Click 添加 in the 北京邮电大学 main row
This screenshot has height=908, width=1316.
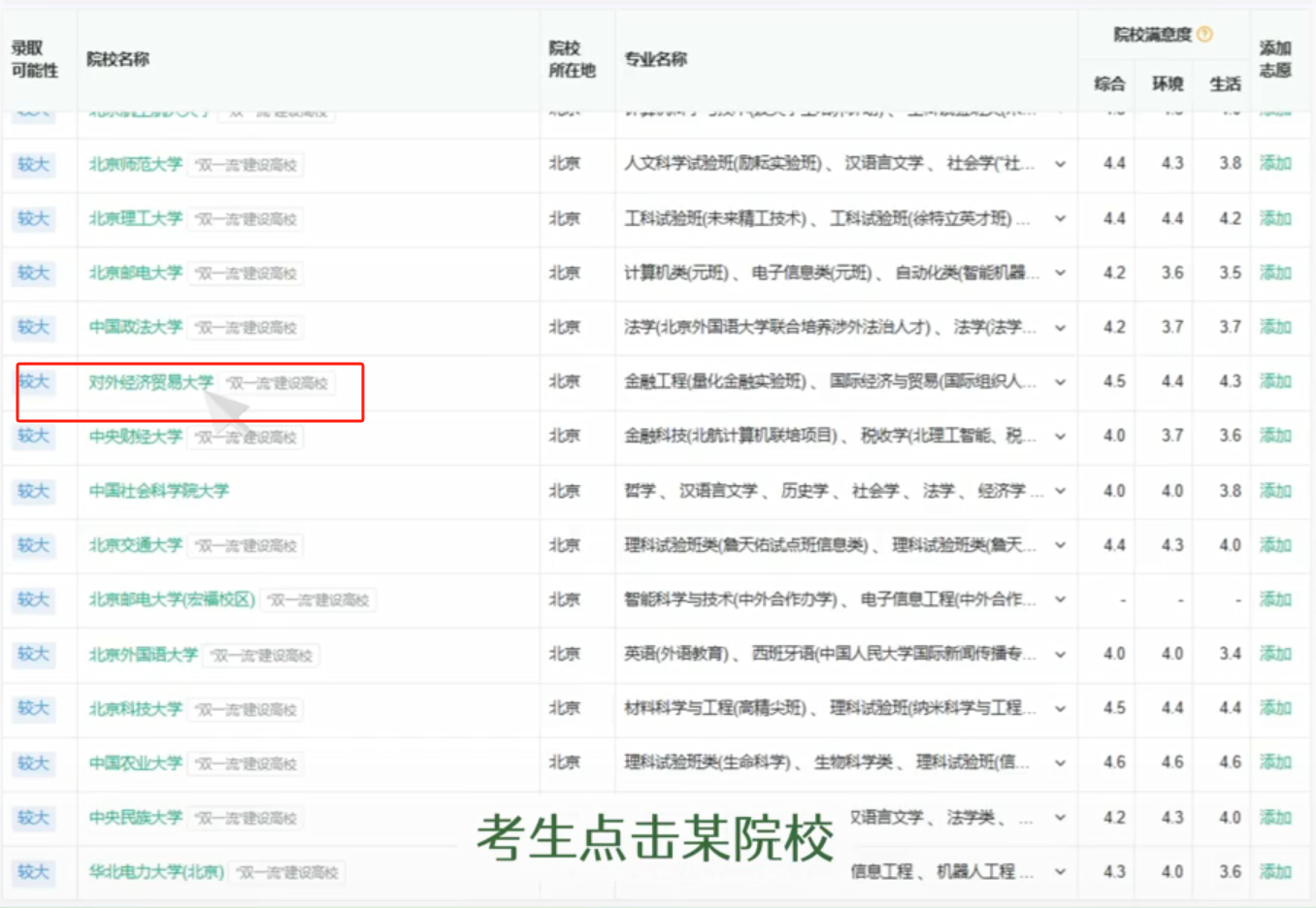1275,273
